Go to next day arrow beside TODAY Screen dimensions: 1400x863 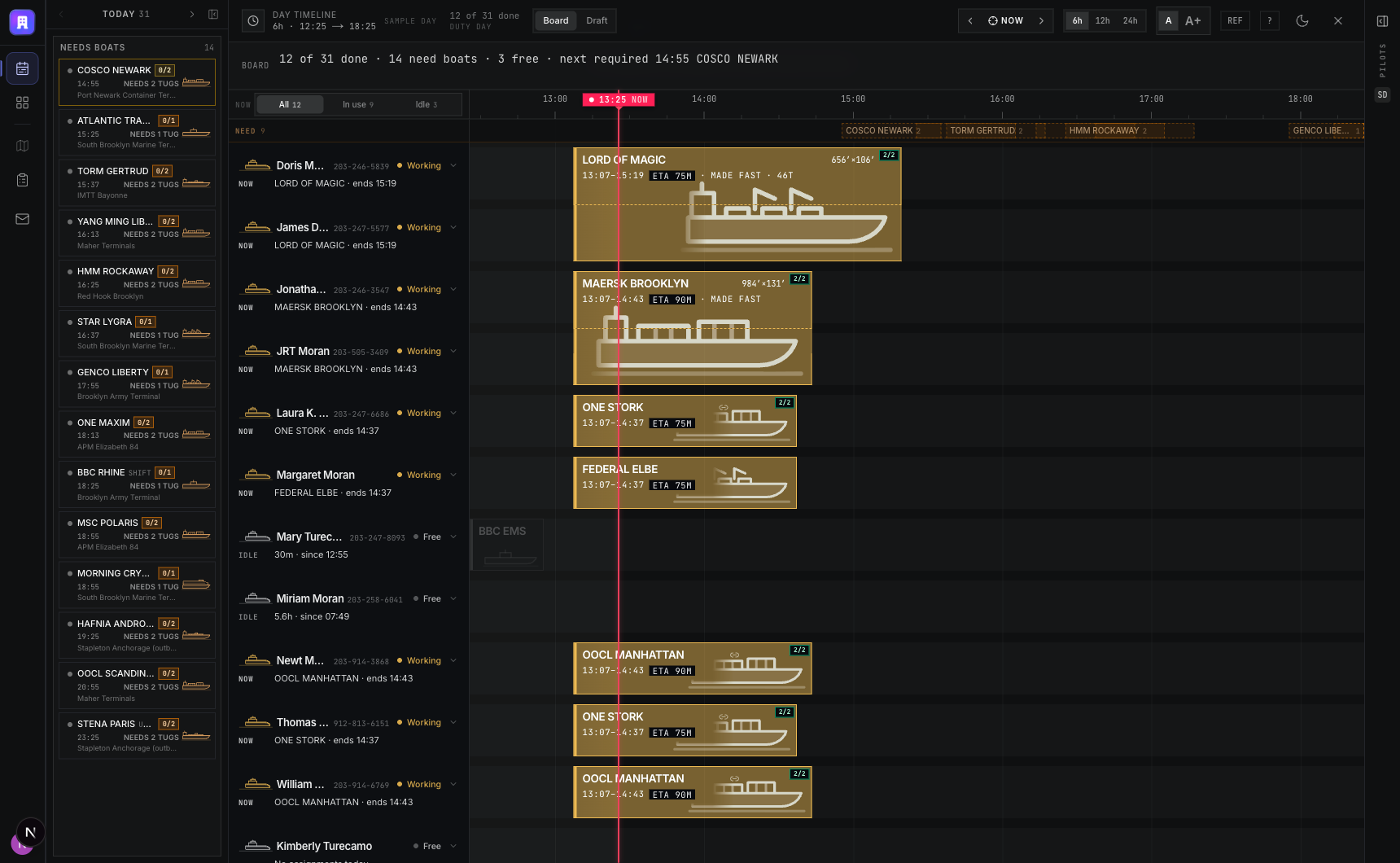[x=192, y=14]
